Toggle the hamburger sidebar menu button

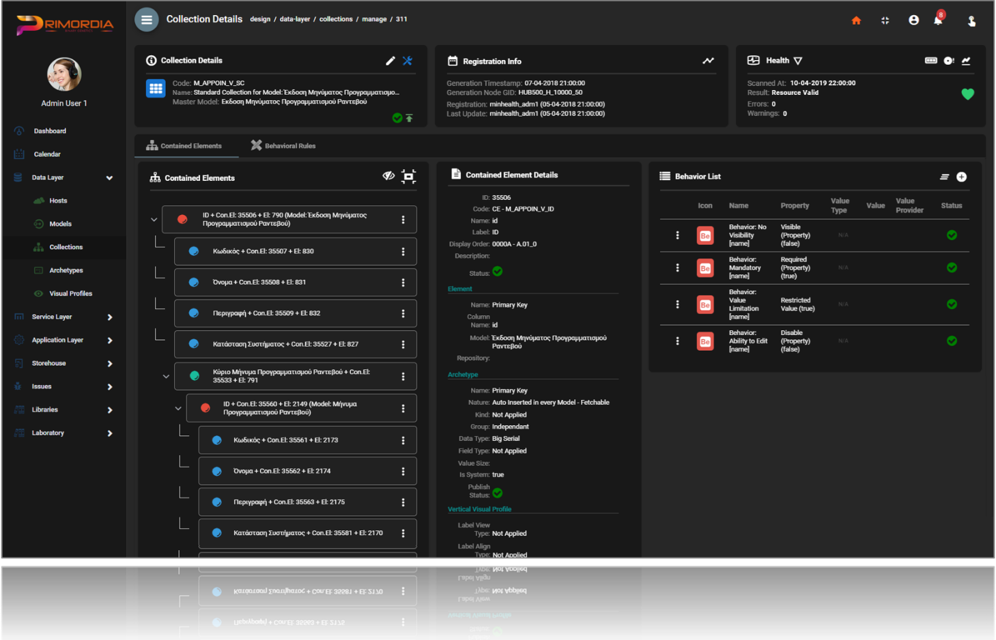147,20
